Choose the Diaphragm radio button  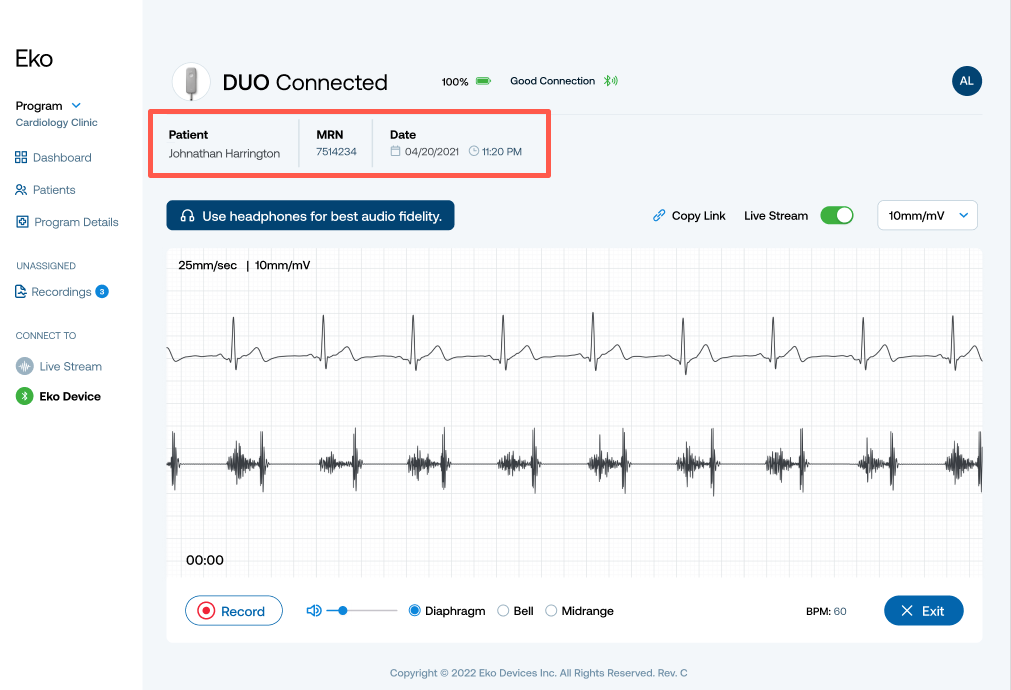415,611
